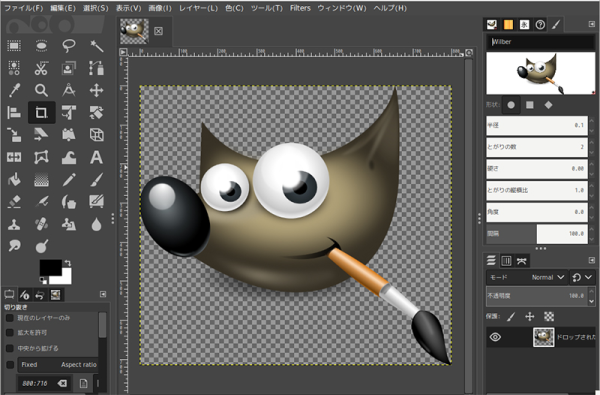Viewport: 600px width, 395px height.
Task: Select the Gradient tool
Action: 41,179
